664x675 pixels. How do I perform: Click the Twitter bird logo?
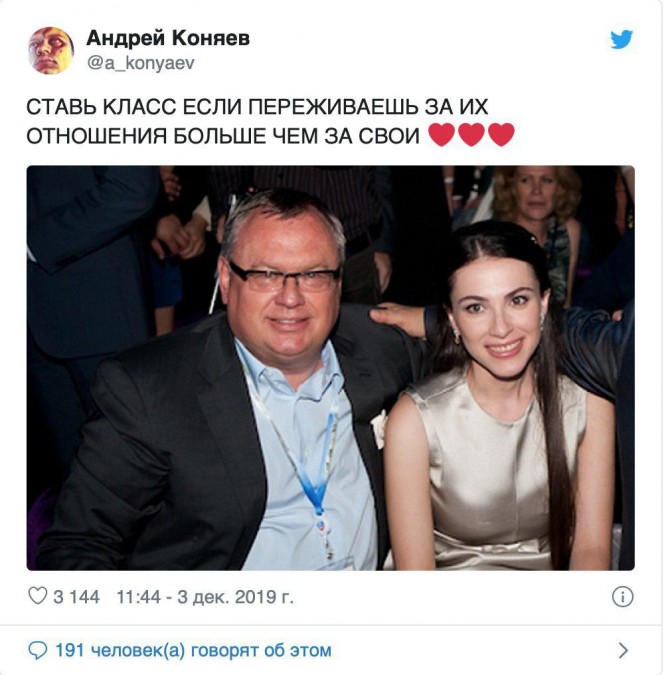pos(621,39)
